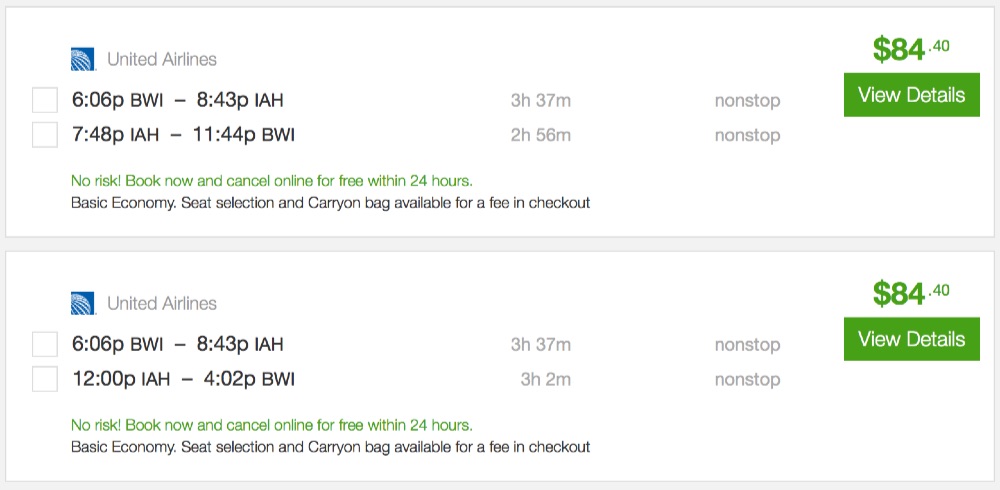Click the $84.40 price on the 4:02p arrival itinerary
1000x490 pixels.
[x=910, y=292]
